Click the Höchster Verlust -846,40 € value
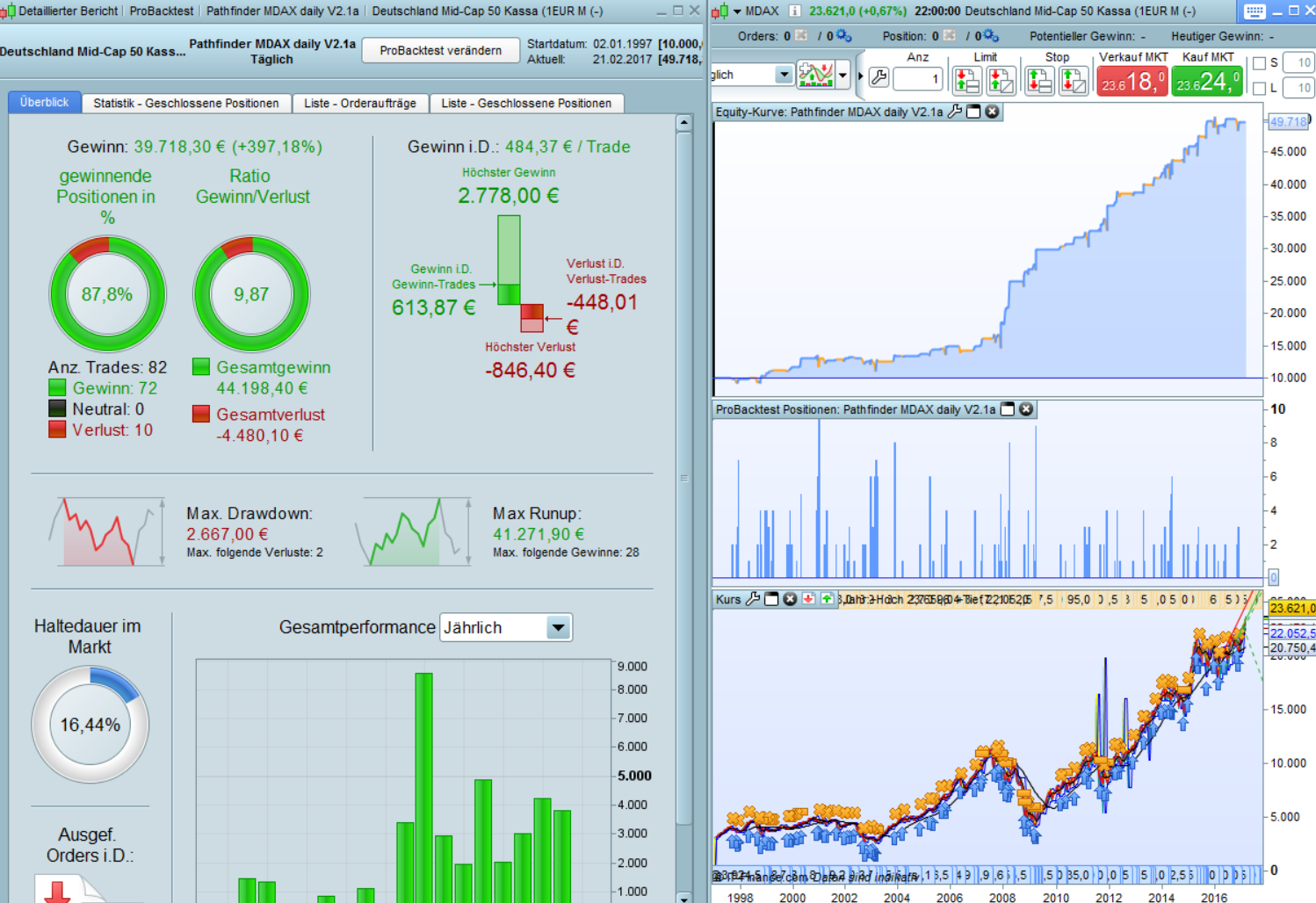The image size is (1316, 903). point(530,370)
